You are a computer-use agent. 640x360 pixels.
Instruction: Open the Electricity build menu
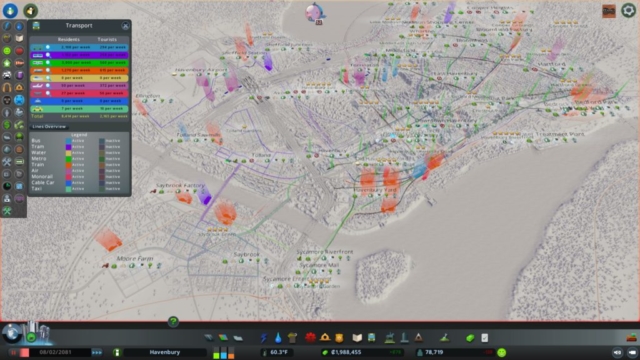(264, 338)
